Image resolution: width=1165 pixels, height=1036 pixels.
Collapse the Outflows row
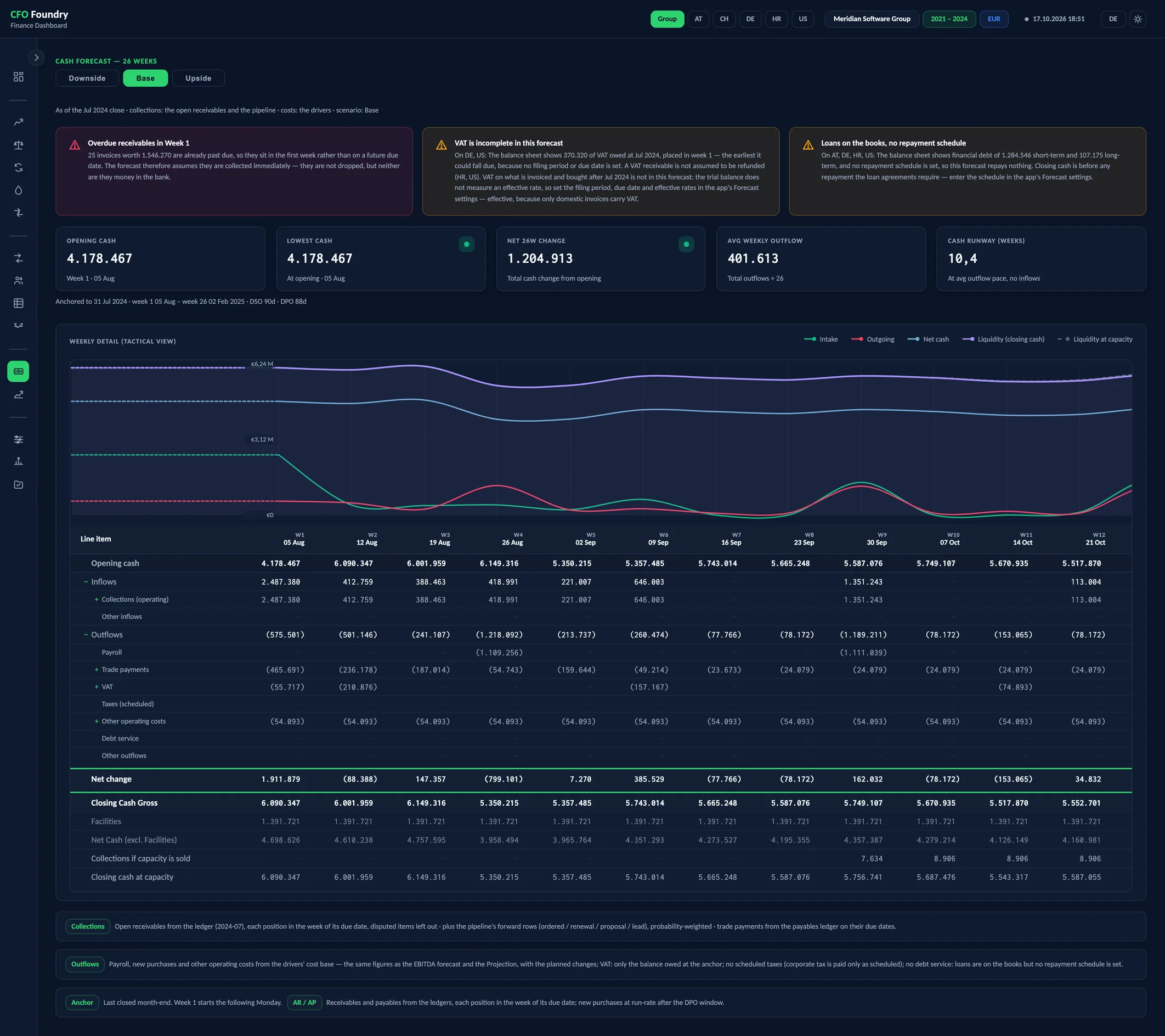point(86,635)
